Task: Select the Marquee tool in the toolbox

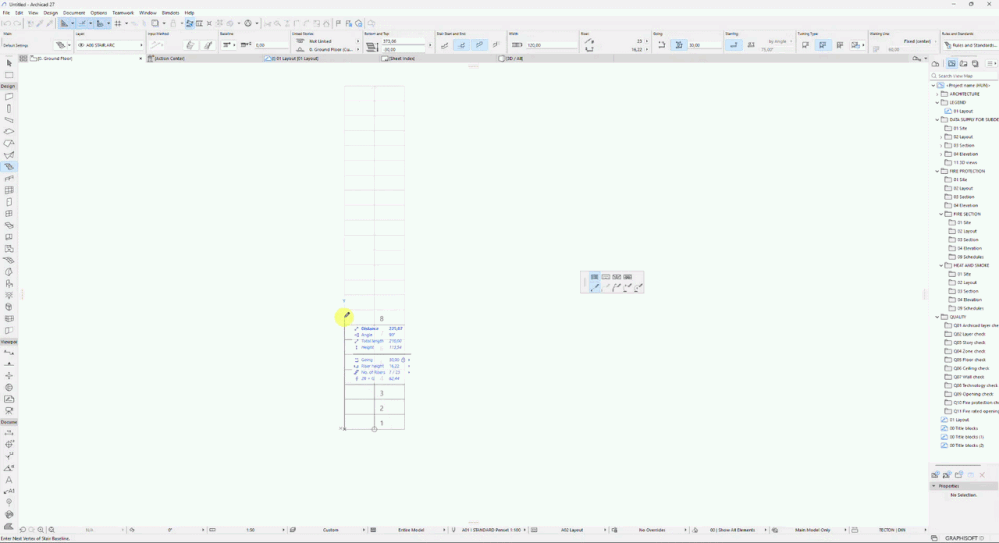Action: pos(9,75)
